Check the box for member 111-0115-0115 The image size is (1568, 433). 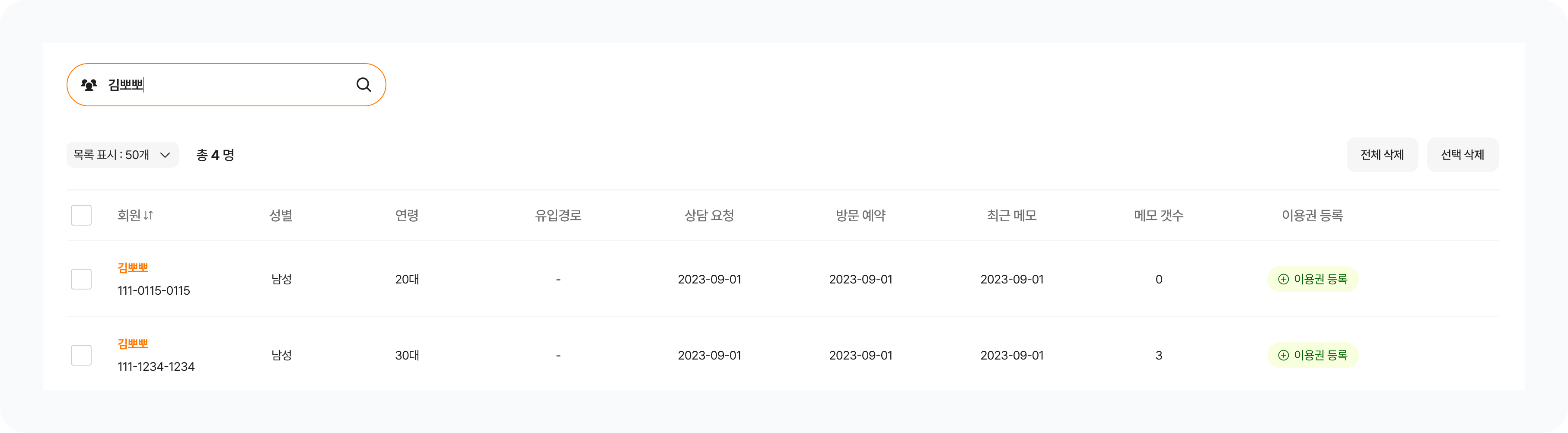[x=82, y=280]
